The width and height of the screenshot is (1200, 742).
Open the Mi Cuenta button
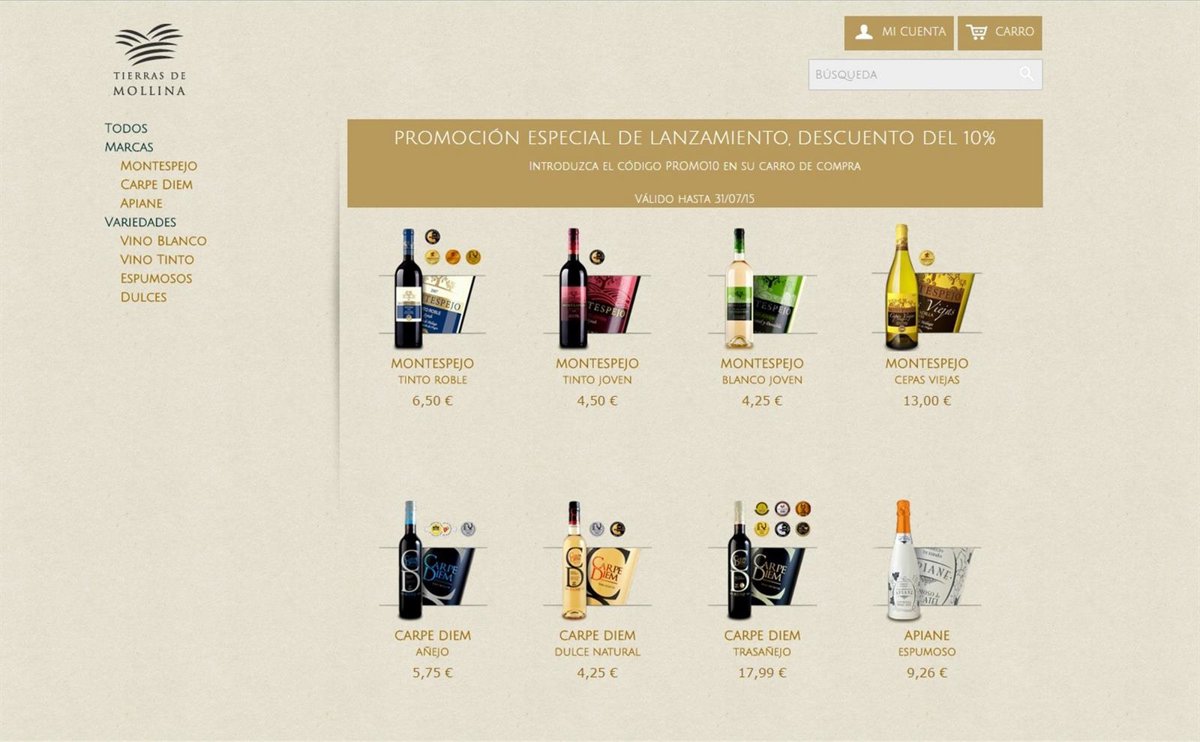tap(898, 32)
